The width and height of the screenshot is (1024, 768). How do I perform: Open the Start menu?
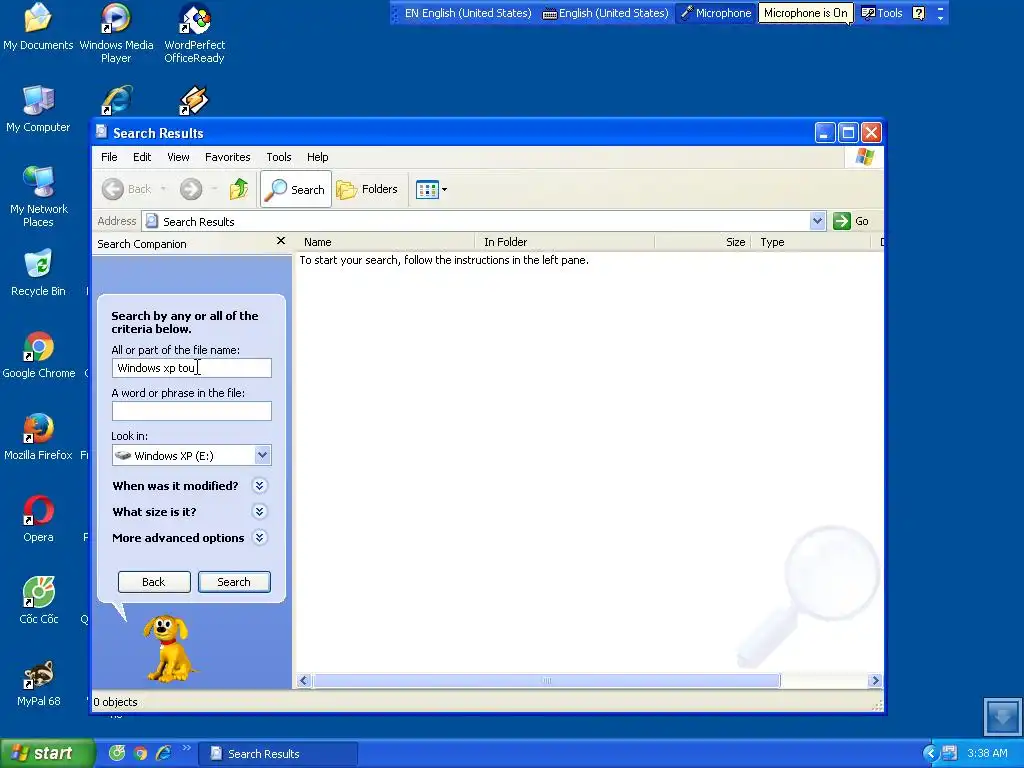click(47, 754)
